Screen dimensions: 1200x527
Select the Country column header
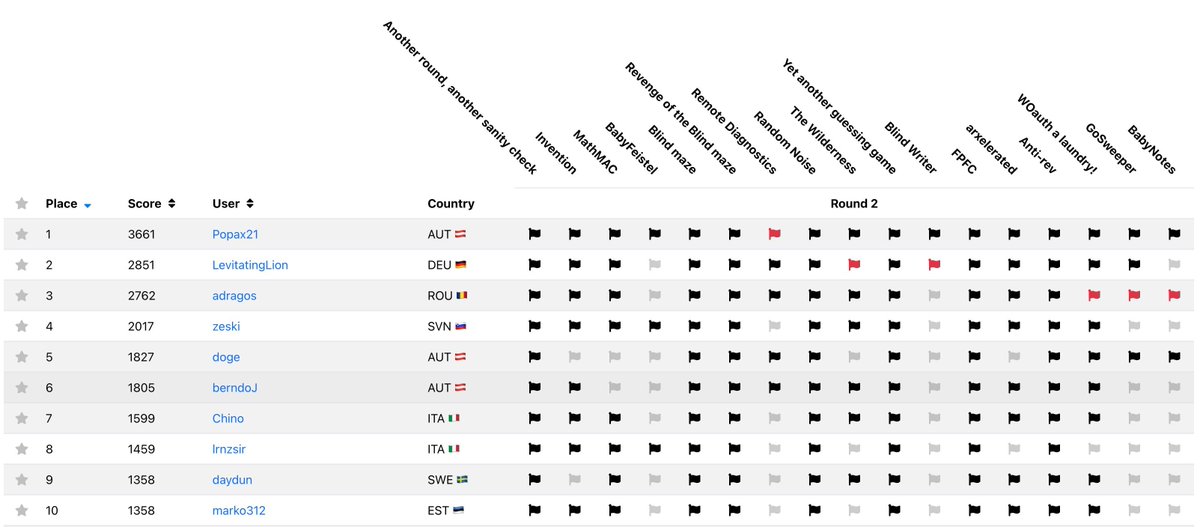(x=451, y=203)
